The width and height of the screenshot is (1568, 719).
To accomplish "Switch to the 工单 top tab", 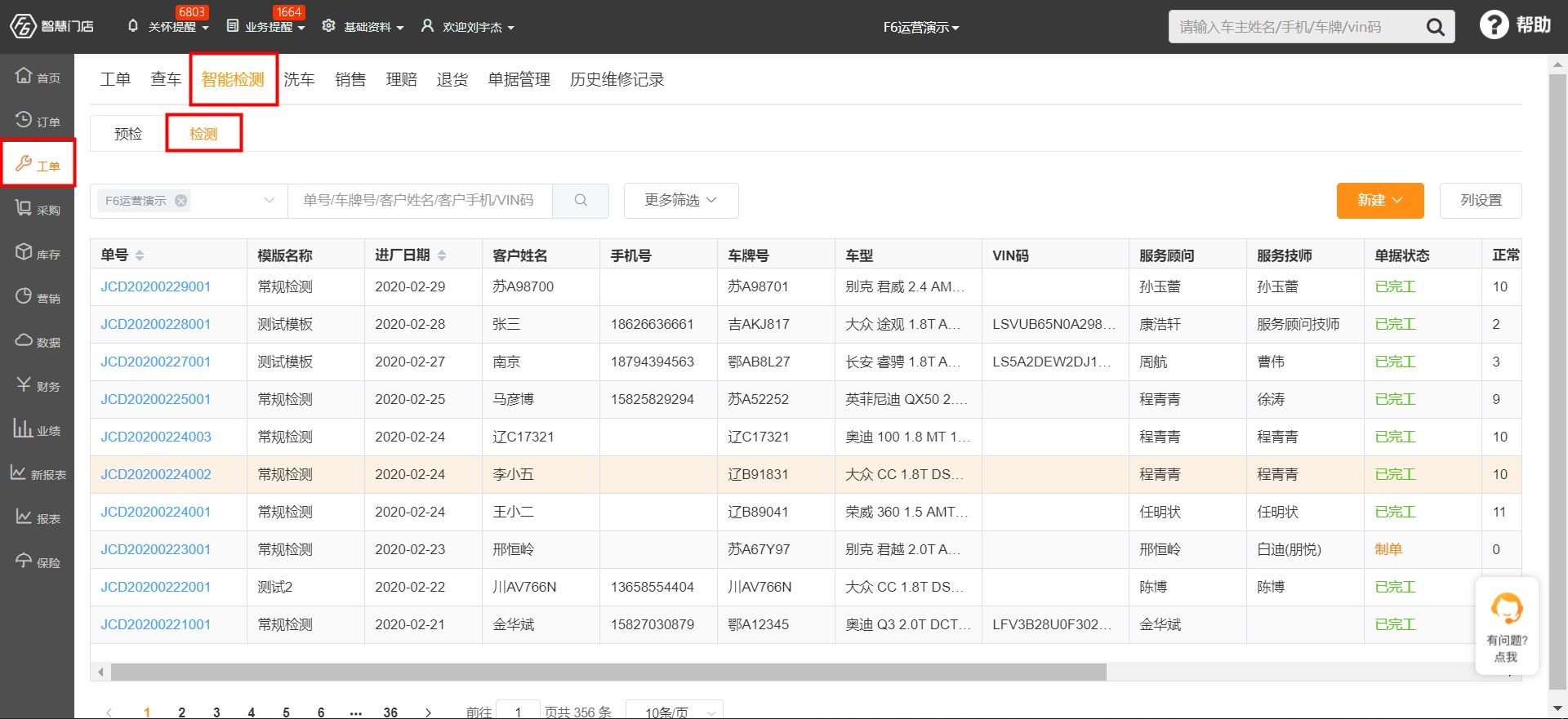I will [x=115, y=79].
